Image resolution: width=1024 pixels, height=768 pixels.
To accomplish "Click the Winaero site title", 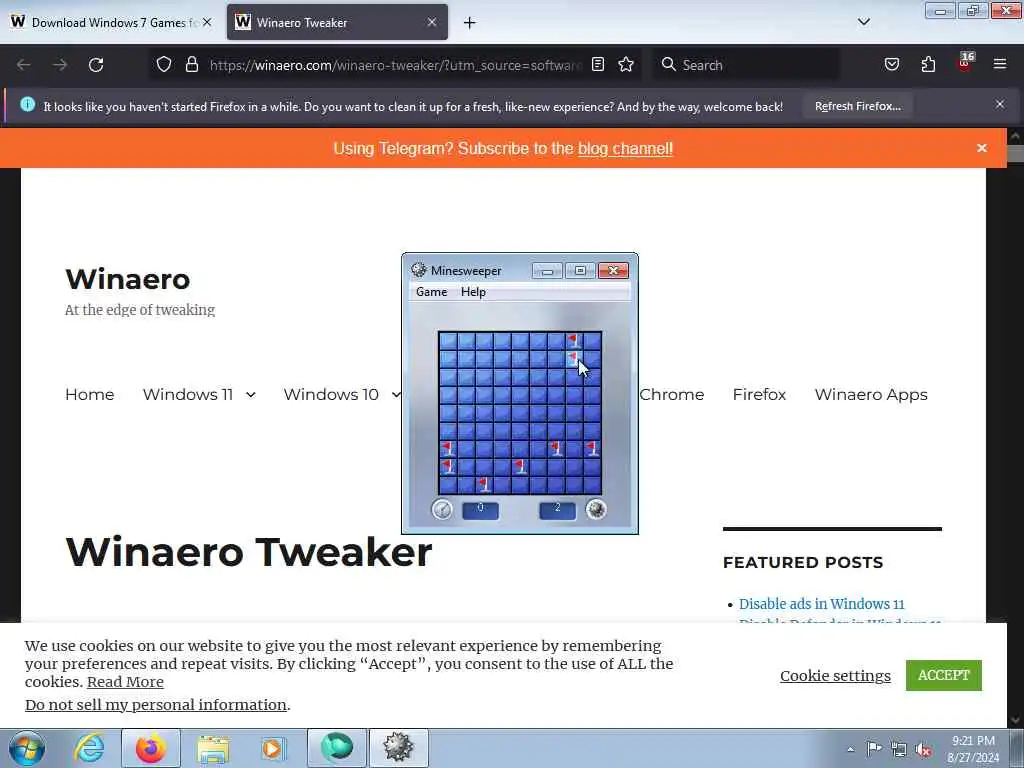I will coord(127,279).
